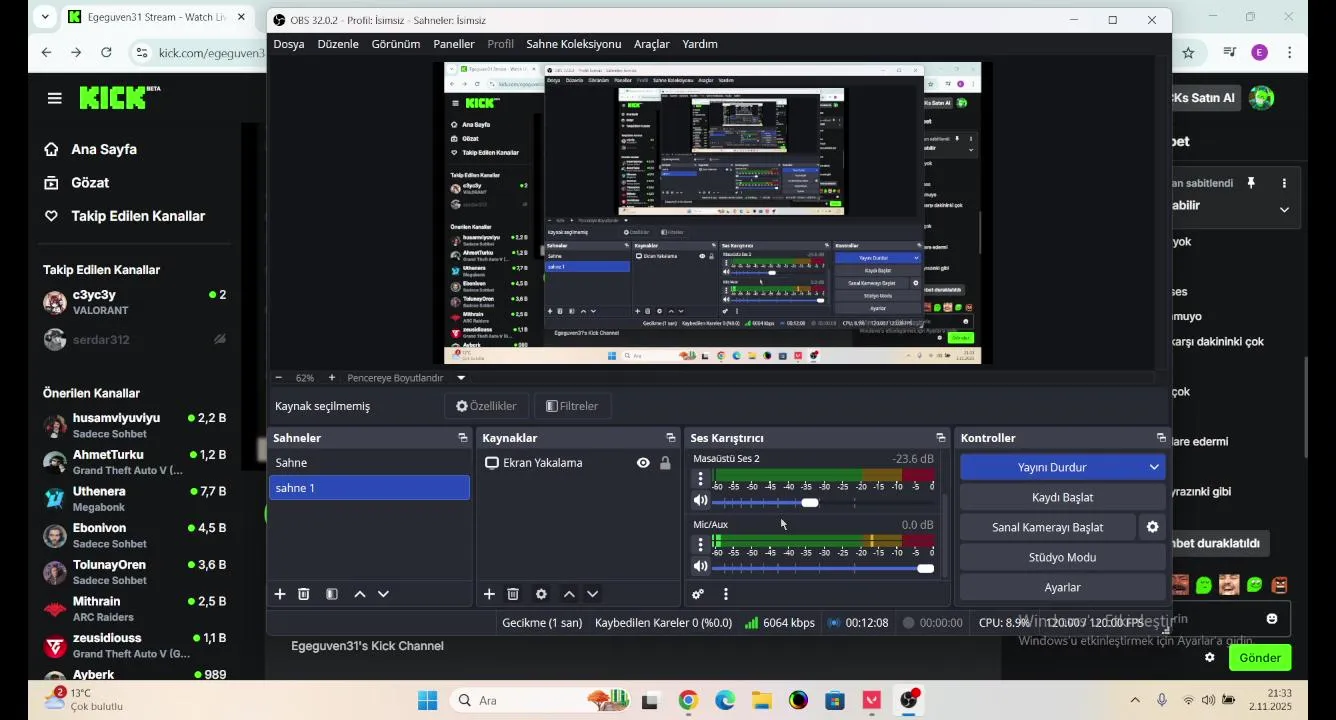This screenshot has width=1336, height=720.
Task: Open the Sahne Koleksiyonu menu
Action: (x=574, y=44)
